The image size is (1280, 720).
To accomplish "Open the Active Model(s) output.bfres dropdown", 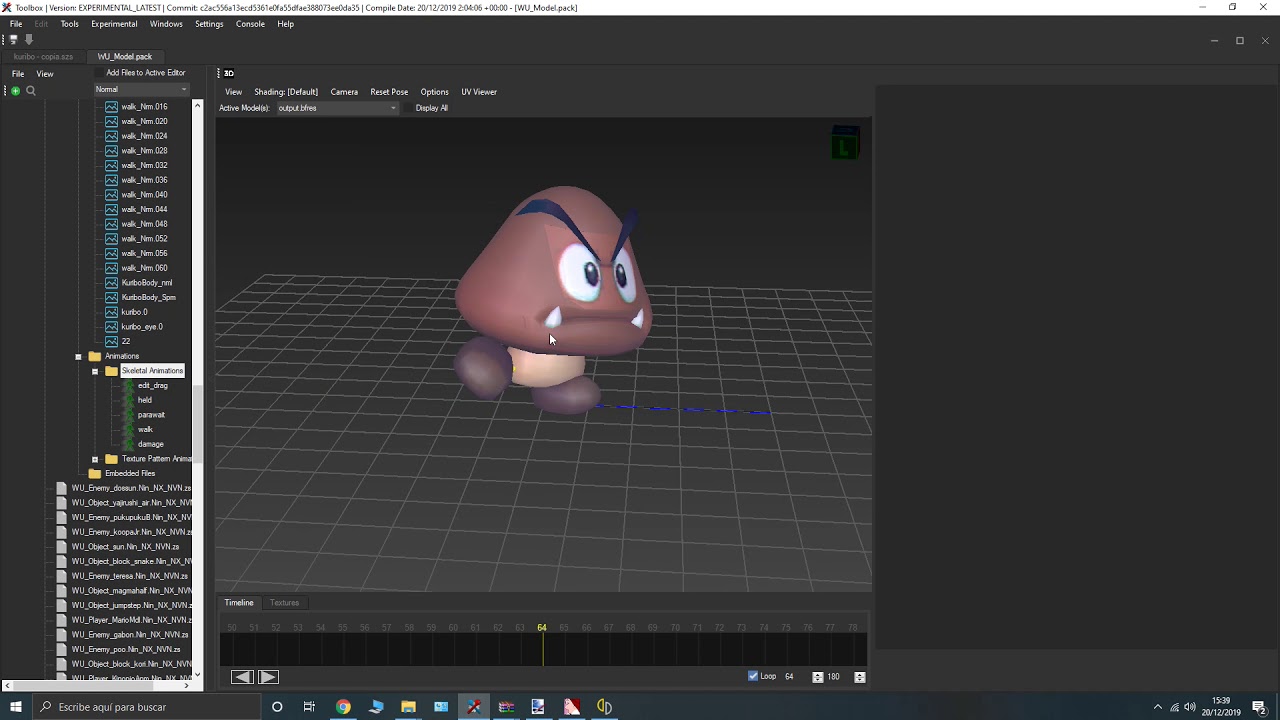I will click(x=337, y=108).
